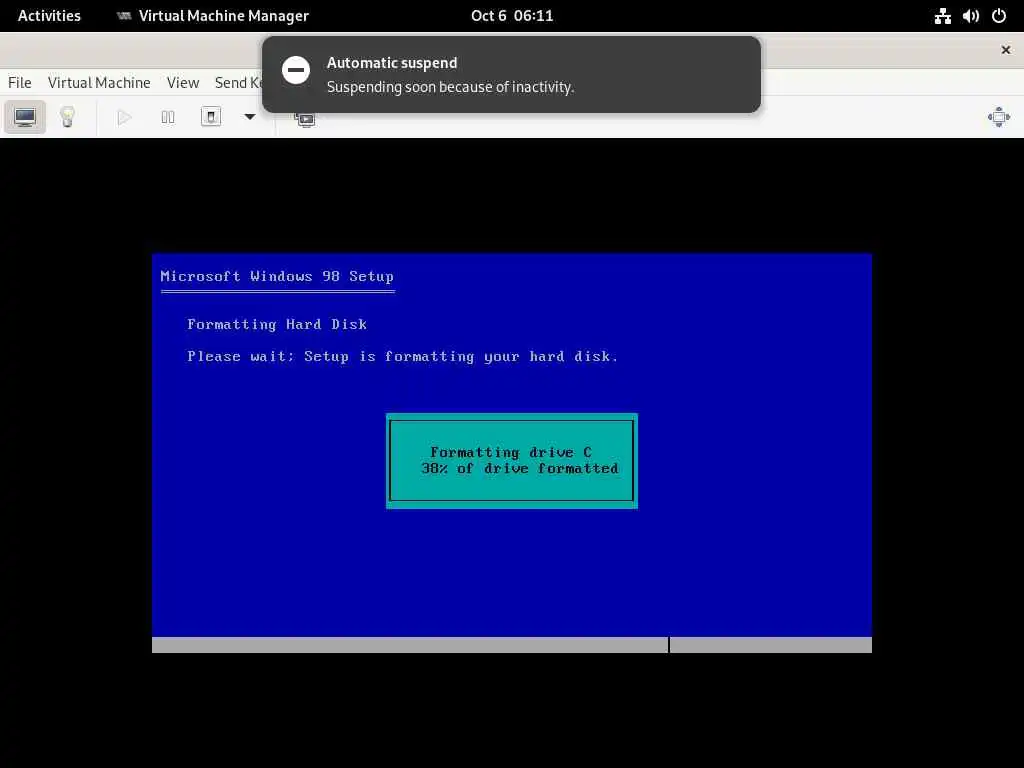Viewport: 1024px width, 768px height.
Task: Click "Please wait; Setup is formatting" text
Action: [x=330, y=357]
